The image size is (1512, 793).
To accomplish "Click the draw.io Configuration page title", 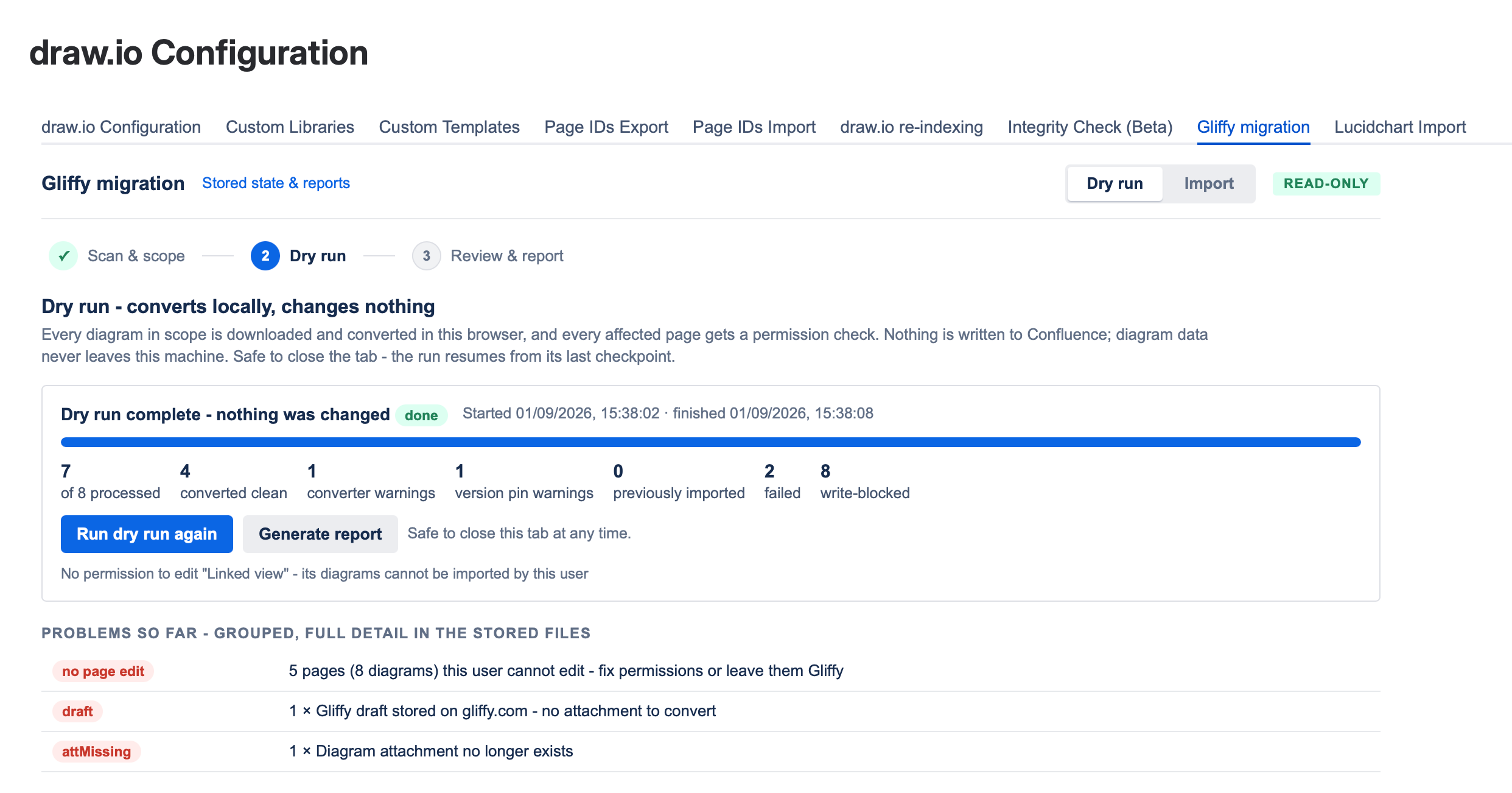I will coord(198,53).
